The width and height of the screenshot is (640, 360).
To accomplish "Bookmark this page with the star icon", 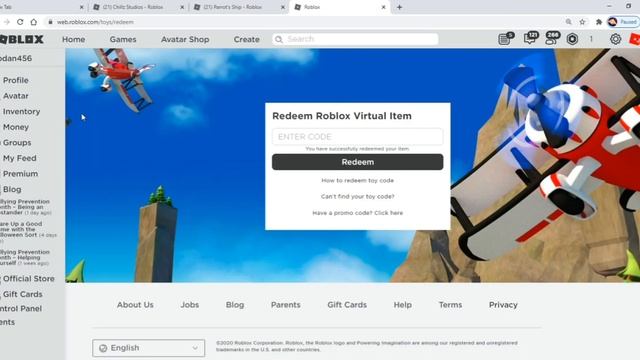I will click(x=582, y=22).
